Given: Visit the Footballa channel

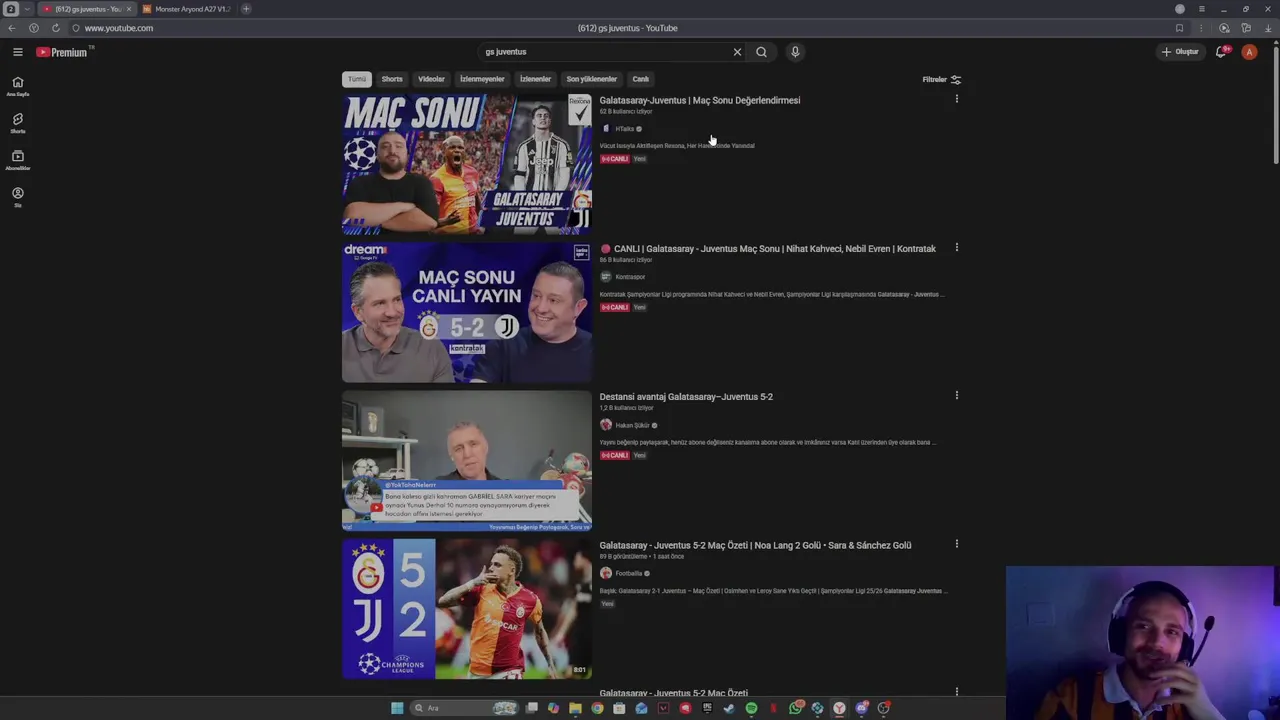Looking at the screenshot, I should pyautogui.click(x=629, y=573).
